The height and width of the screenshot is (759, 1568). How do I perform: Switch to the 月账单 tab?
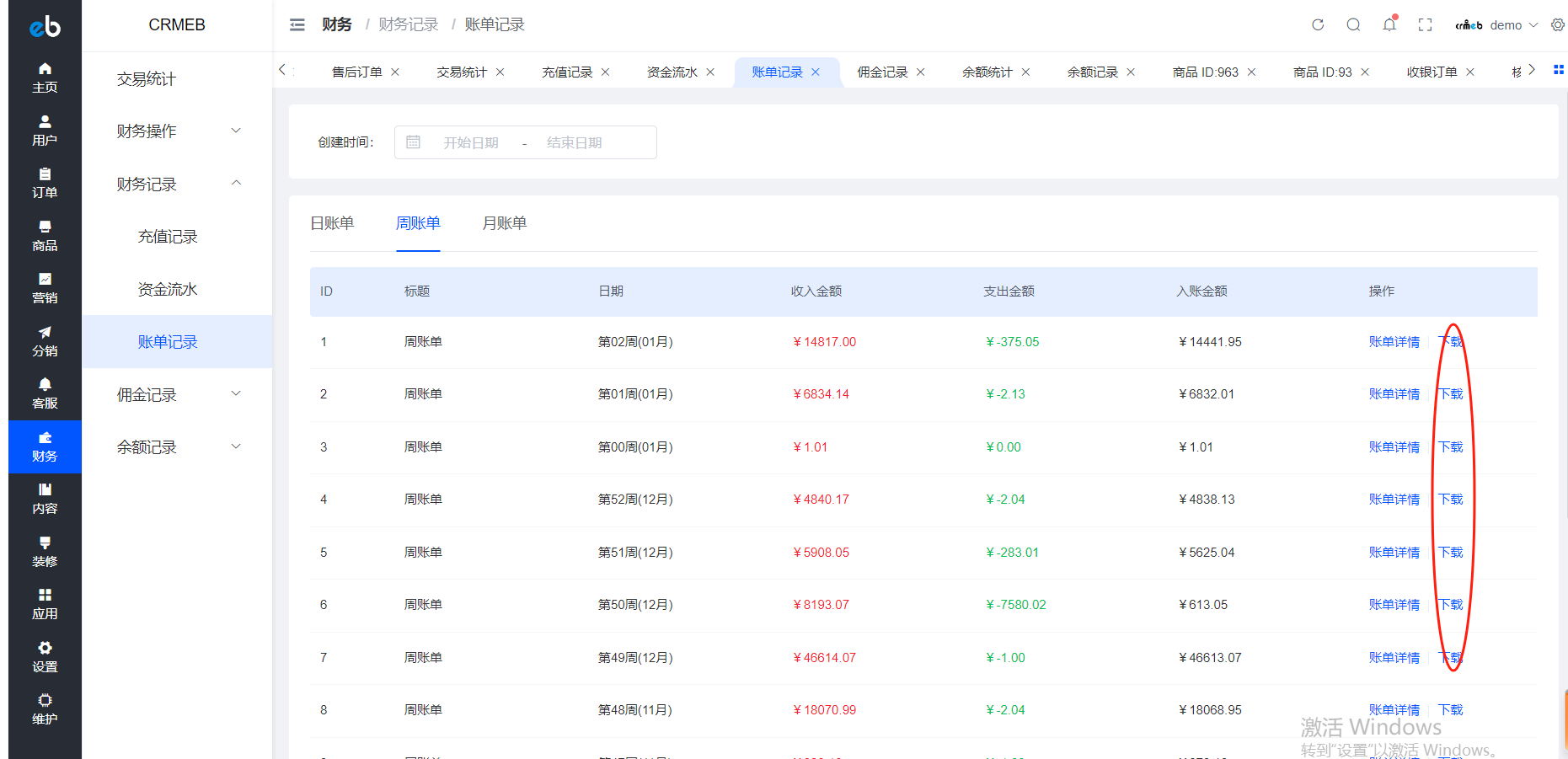tap(505, 223)
